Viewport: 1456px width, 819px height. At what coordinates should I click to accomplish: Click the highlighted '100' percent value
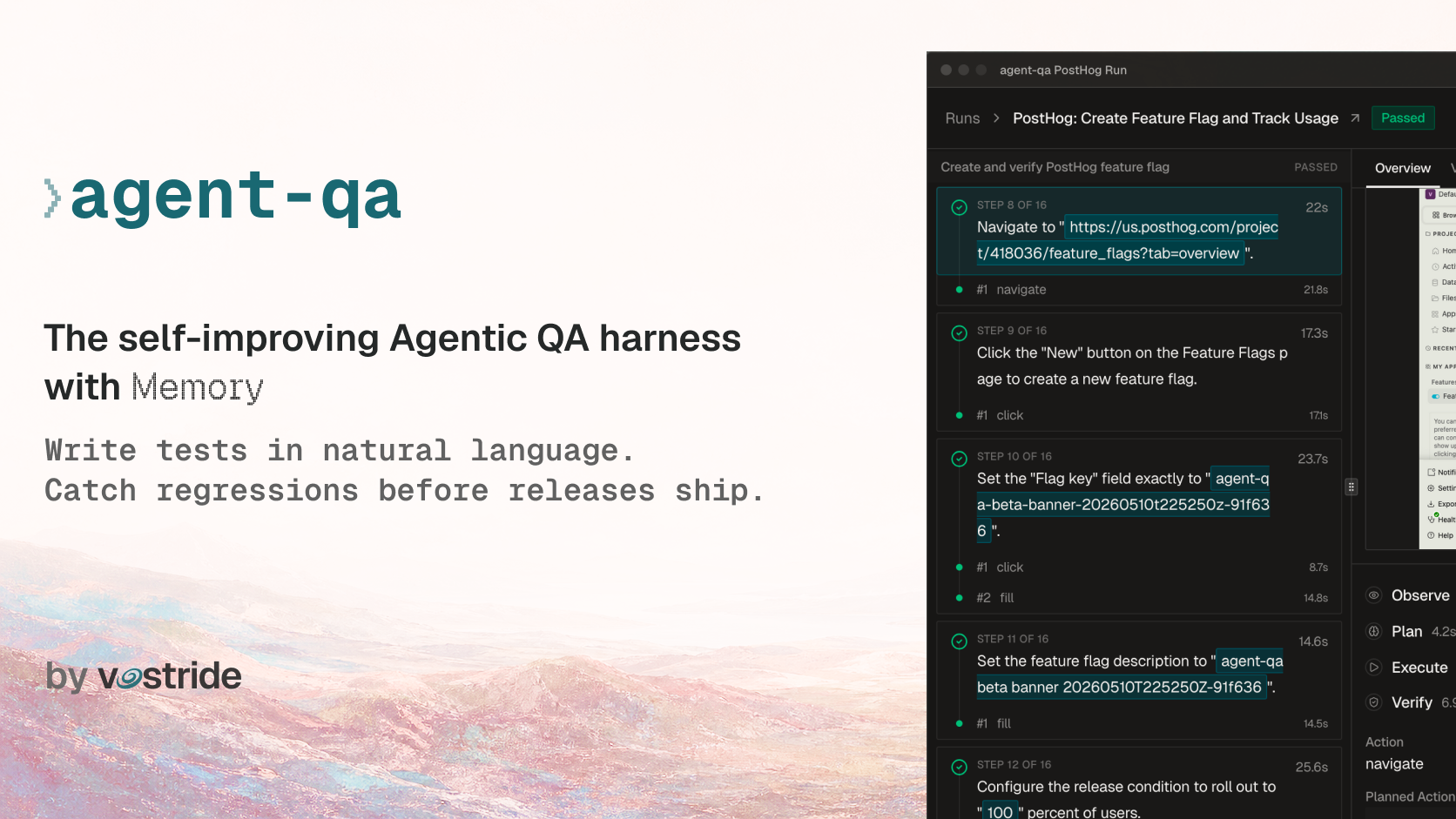coord(1000,812)
